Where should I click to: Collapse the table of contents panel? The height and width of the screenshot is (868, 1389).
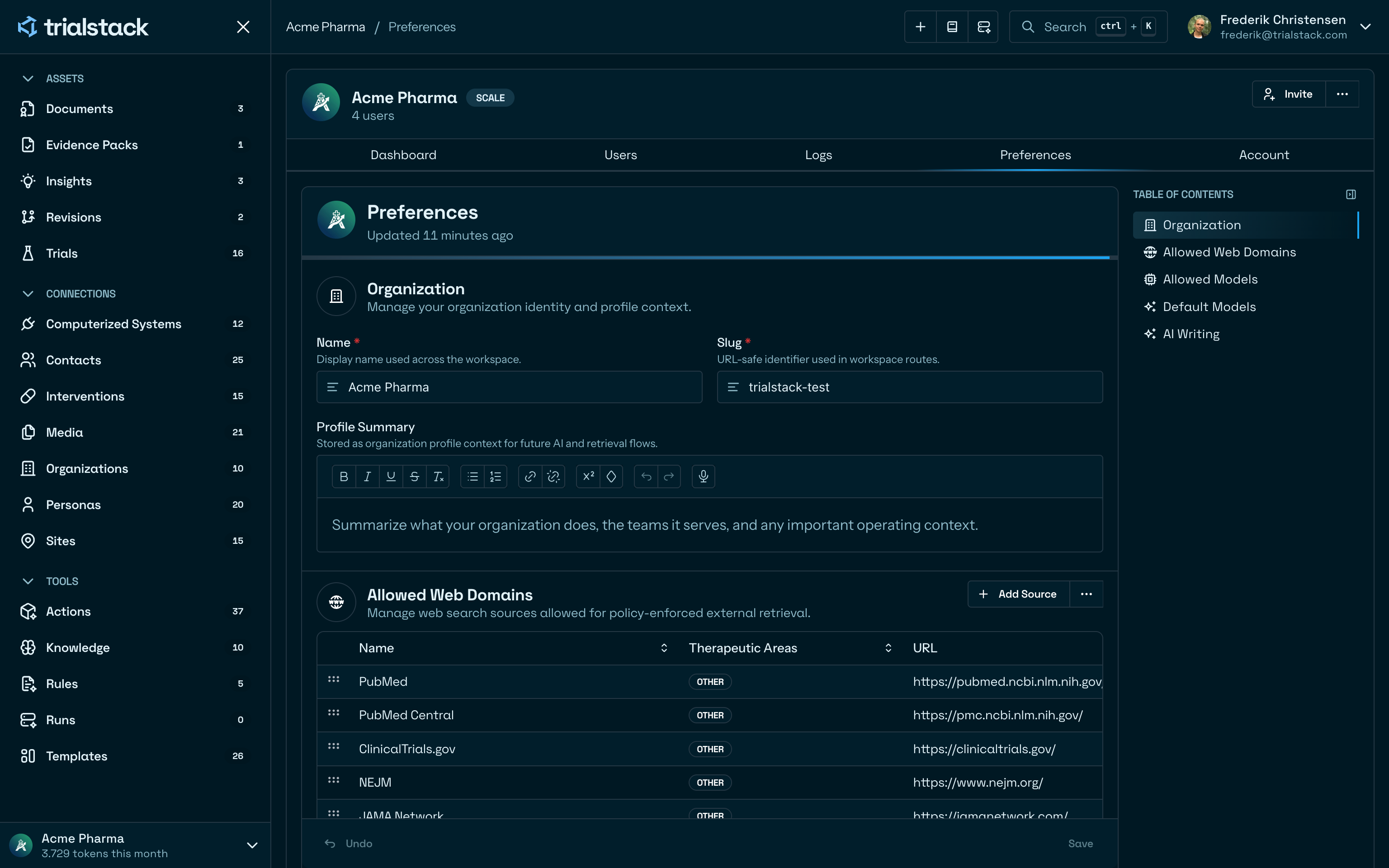click(1351, 194)
